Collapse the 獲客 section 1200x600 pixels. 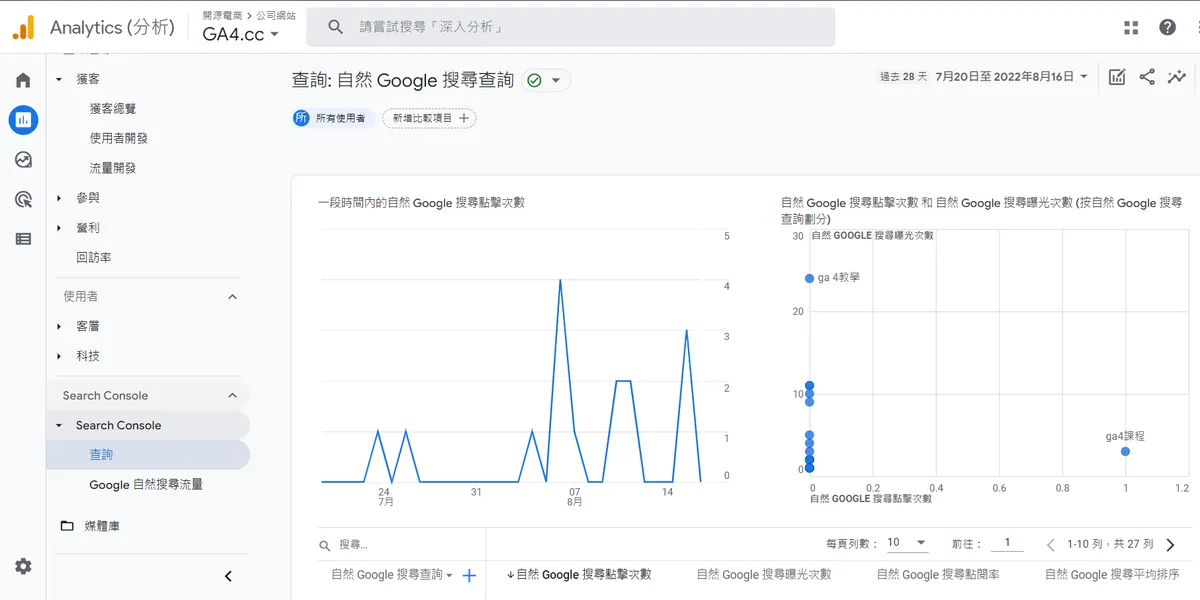pyautogui.click(x=59, y=79)
